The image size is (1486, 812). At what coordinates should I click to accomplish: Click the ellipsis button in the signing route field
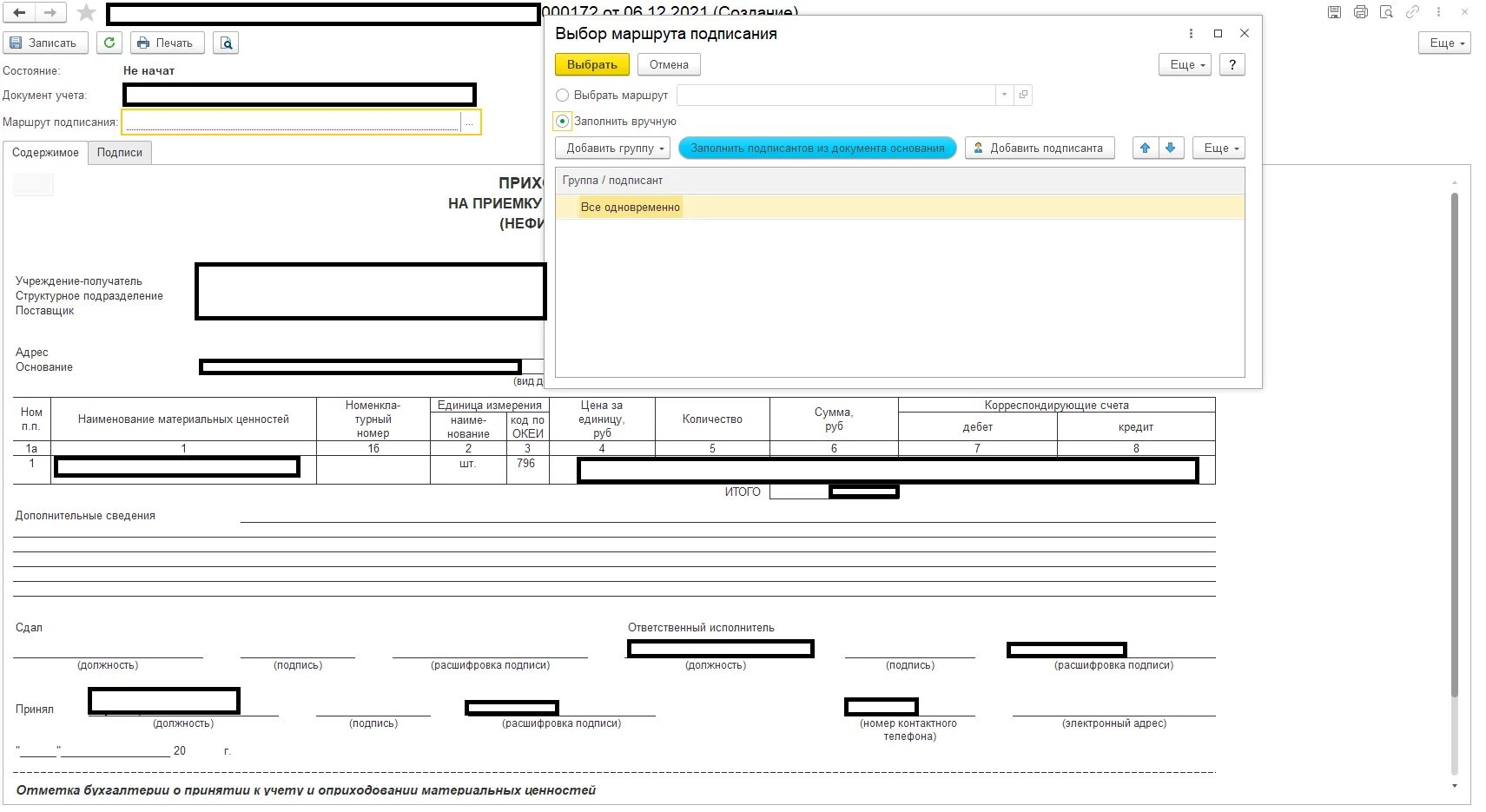tap(469, 122)
